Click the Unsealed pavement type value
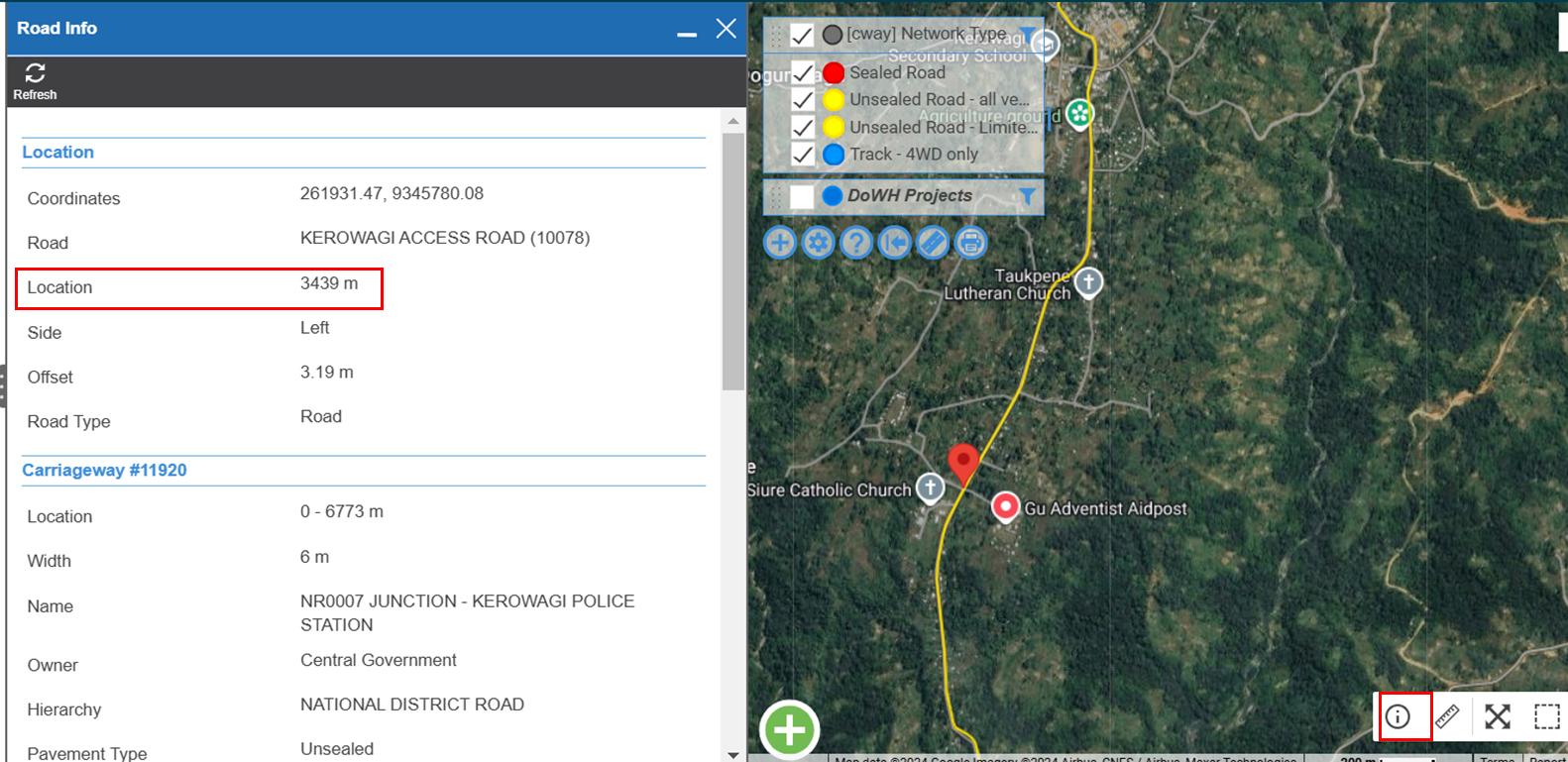 click(337, 749)
